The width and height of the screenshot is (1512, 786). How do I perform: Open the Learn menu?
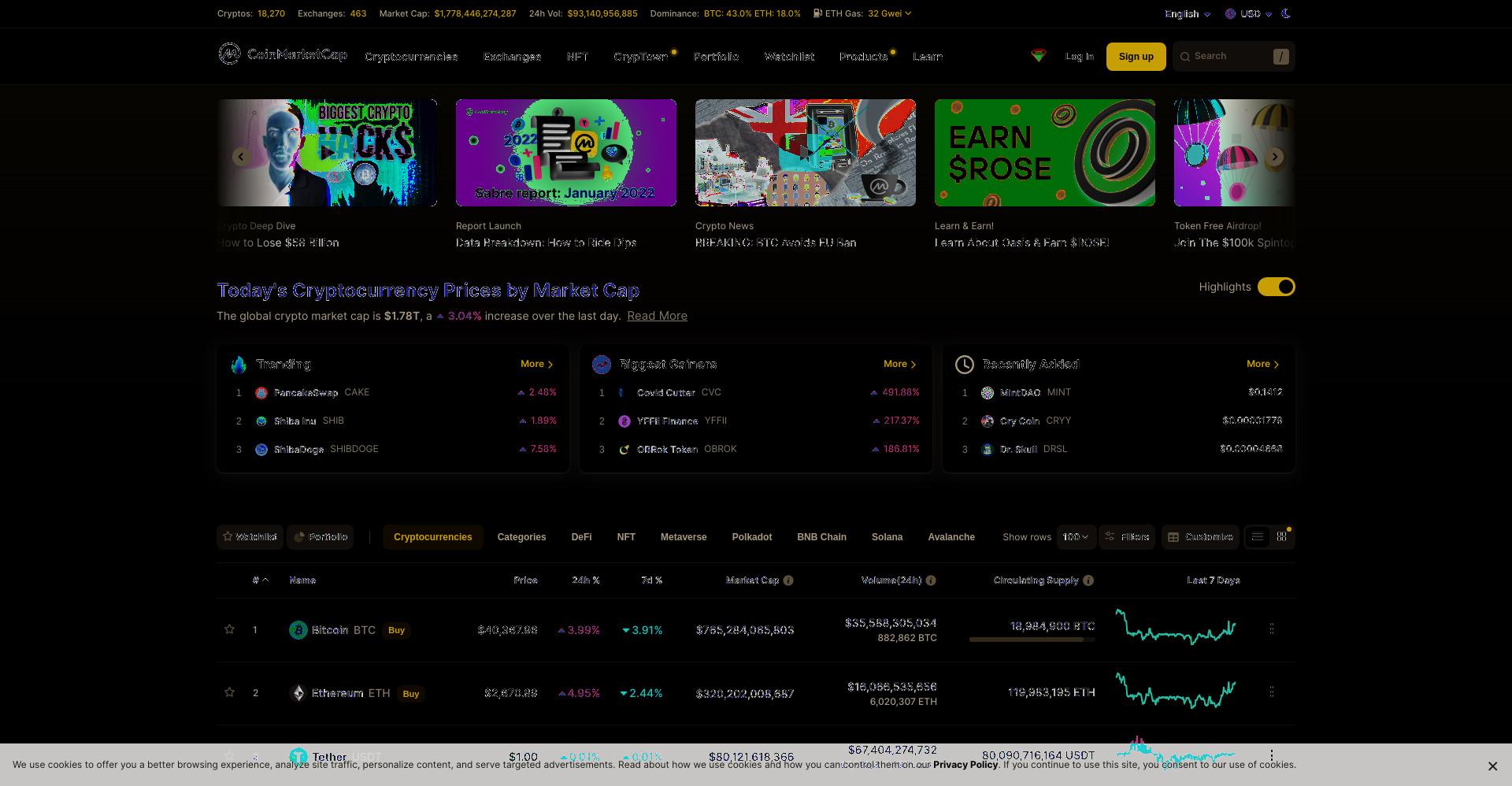click(928, 57)
